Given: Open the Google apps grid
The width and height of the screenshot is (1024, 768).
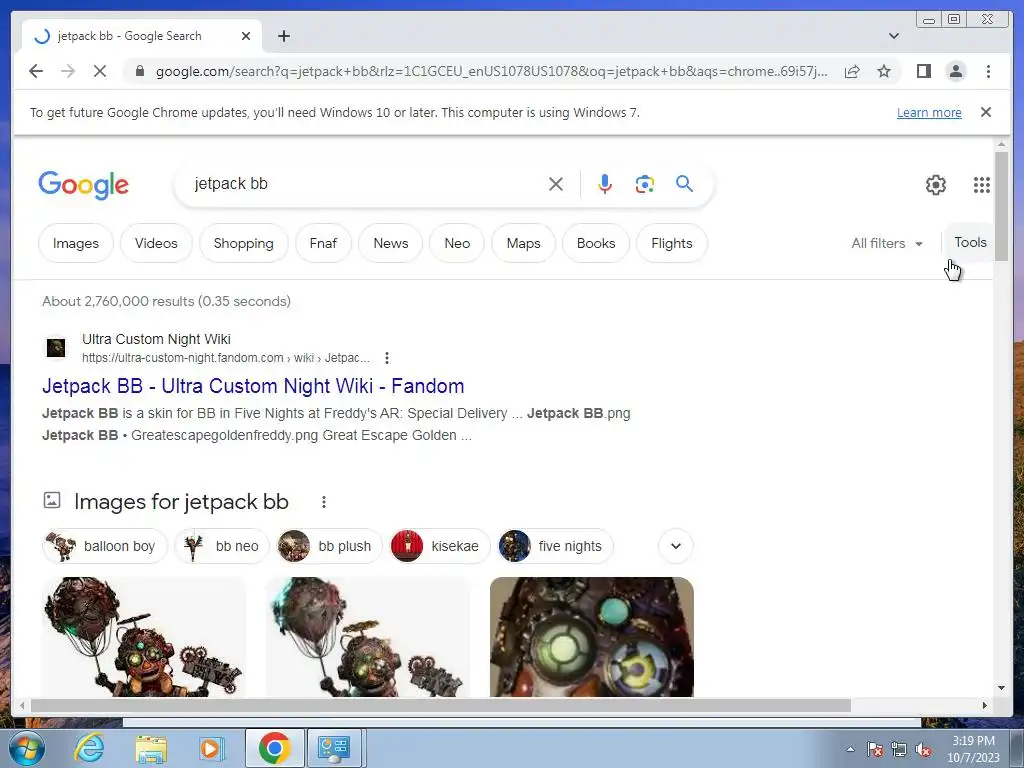Looking at the screenshot, I should [x=981, y=185].
